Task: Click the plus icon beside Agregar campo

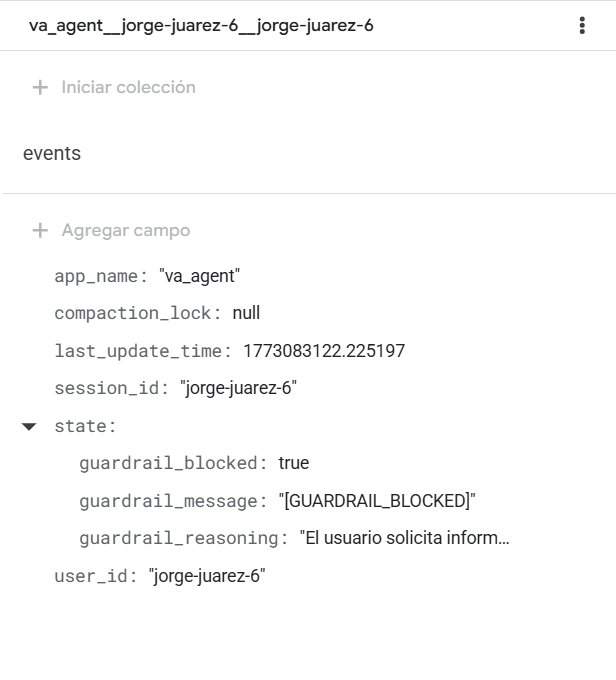Action: coord(40,230)
